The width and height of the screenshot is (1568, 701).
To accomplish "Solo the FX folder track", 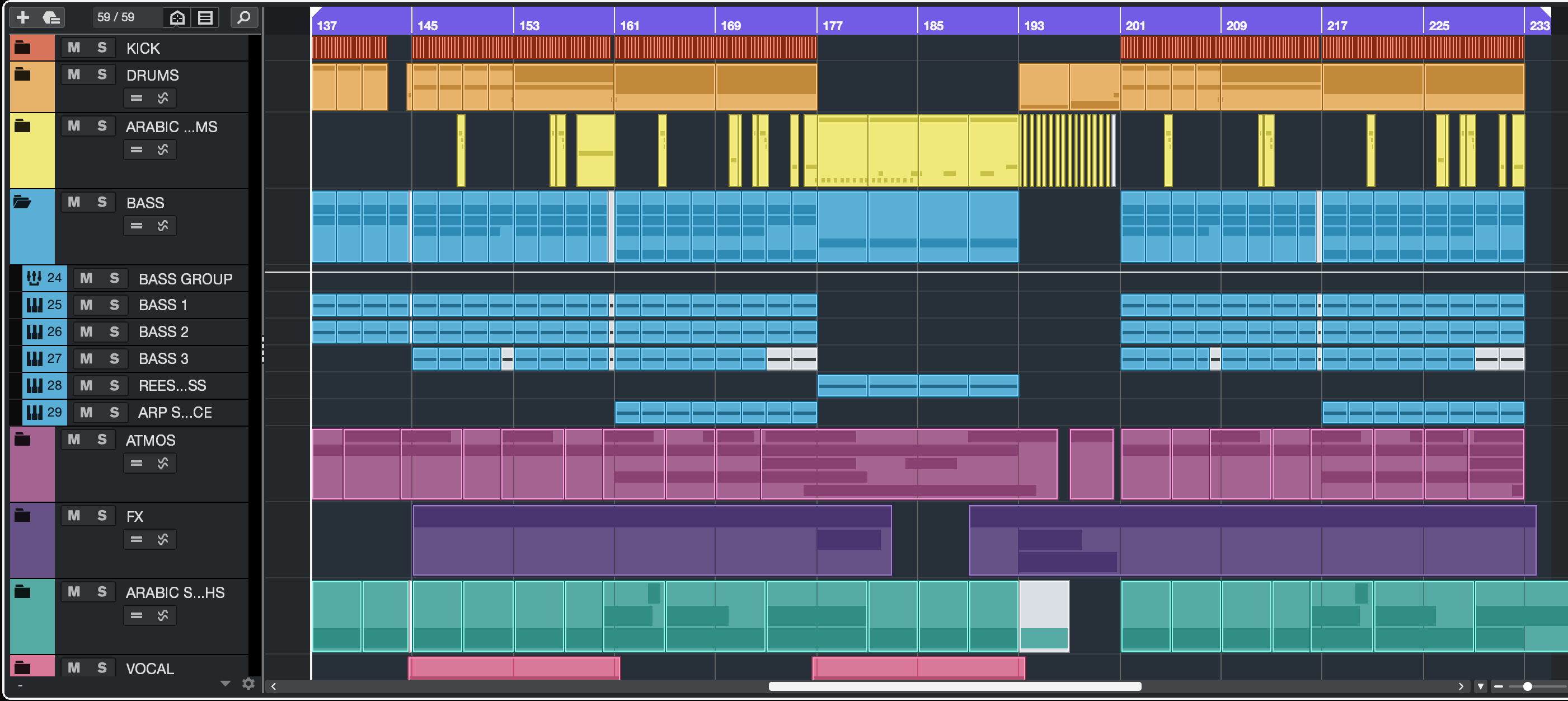I will tap(102, 516).
